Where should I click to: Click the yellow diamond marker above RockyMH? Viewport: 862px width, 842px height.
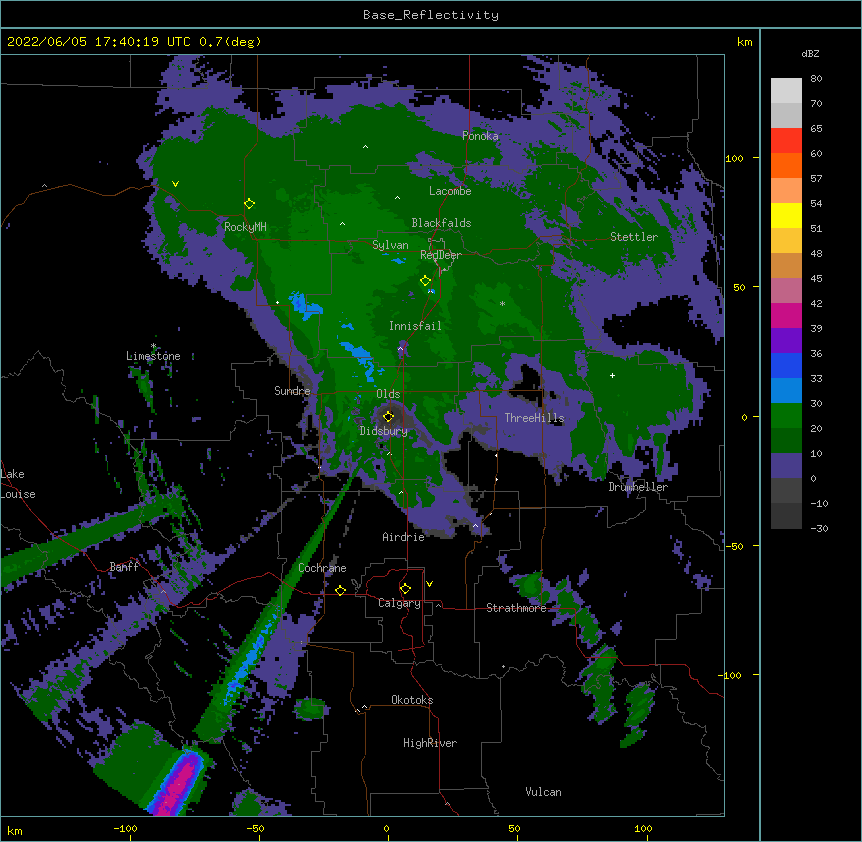(250, 204)
